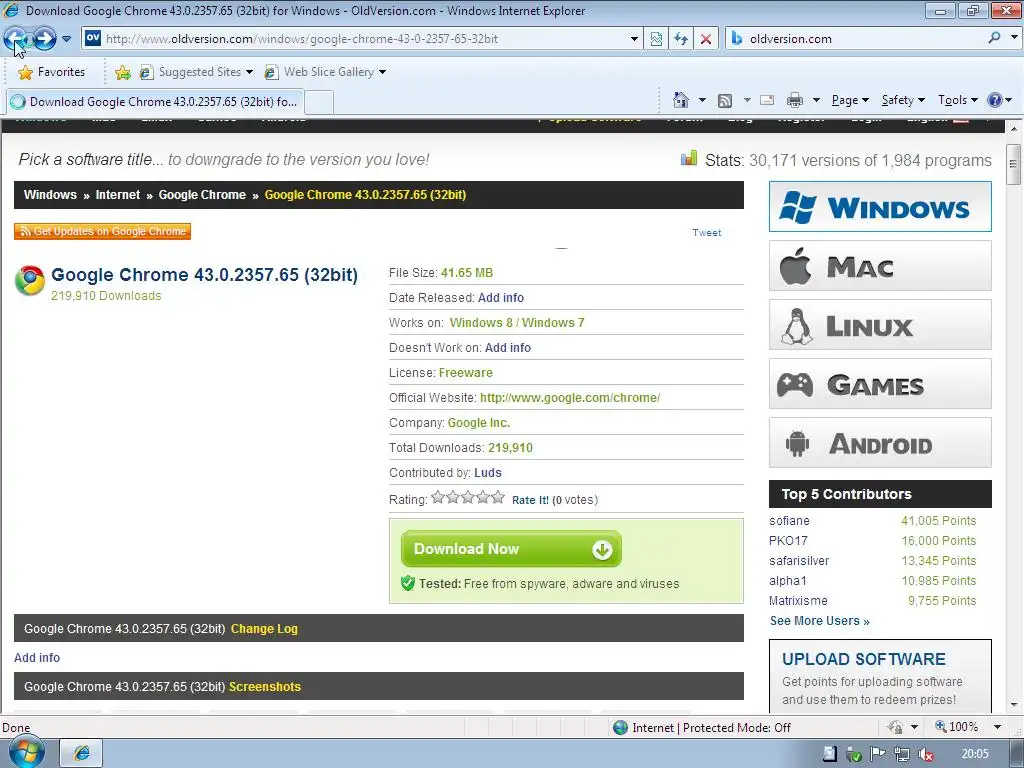
Task: Click Windows breadcrumb link
Action: [x=50, y=195]
